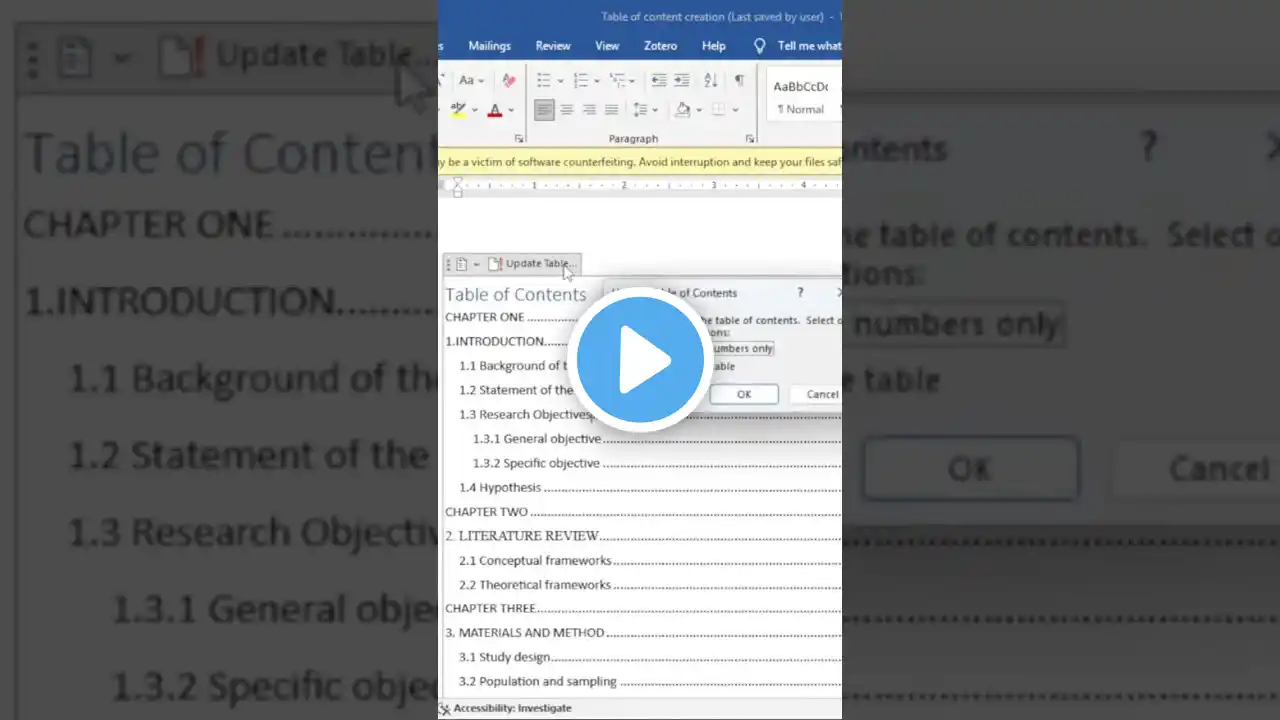Center the paragraph text
Screen dimensions: 1280x720
pos(567,110)
